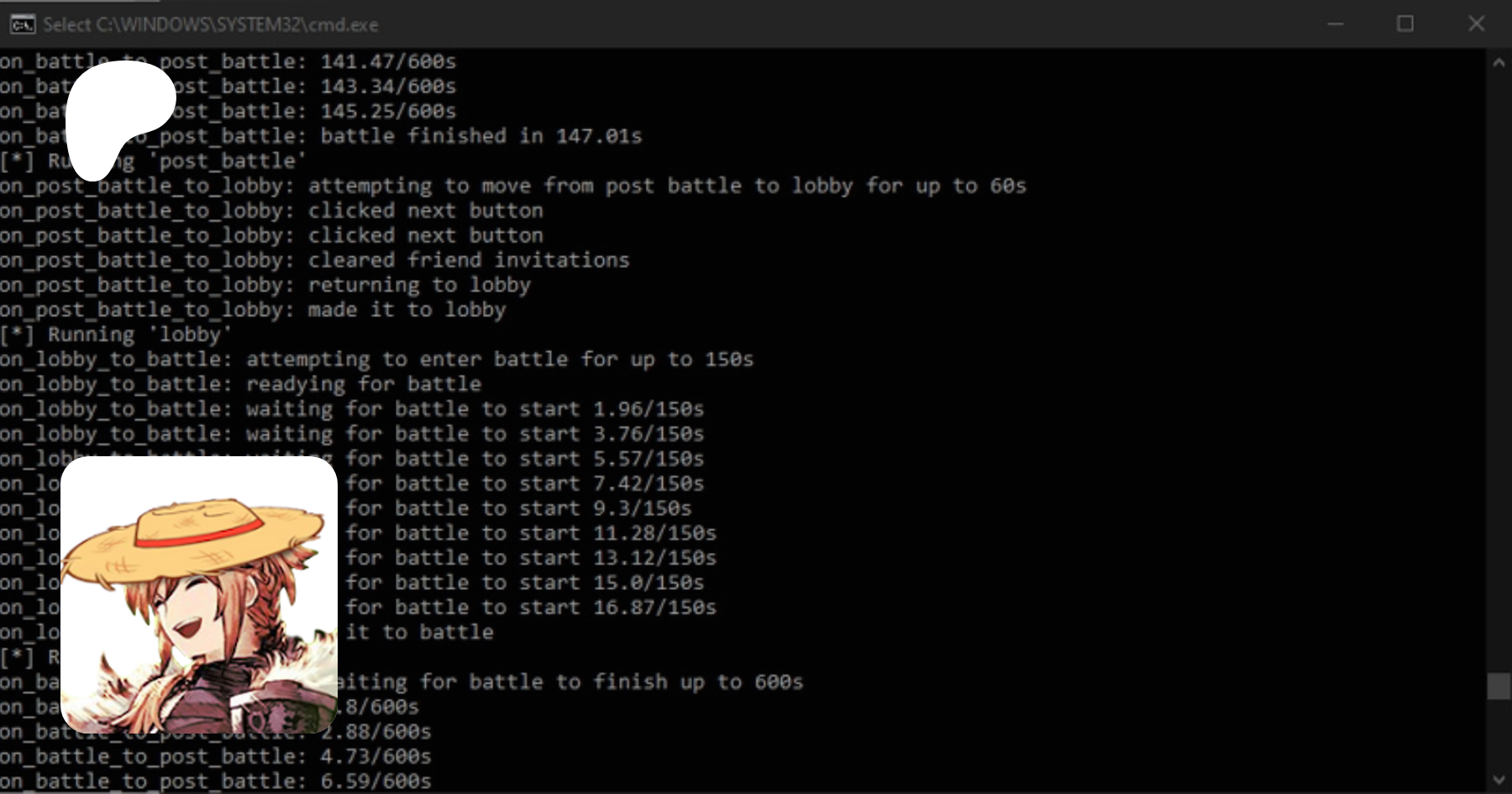Click the straw hat character image
The image size is (1512, 794).
[x=199, y=595]
